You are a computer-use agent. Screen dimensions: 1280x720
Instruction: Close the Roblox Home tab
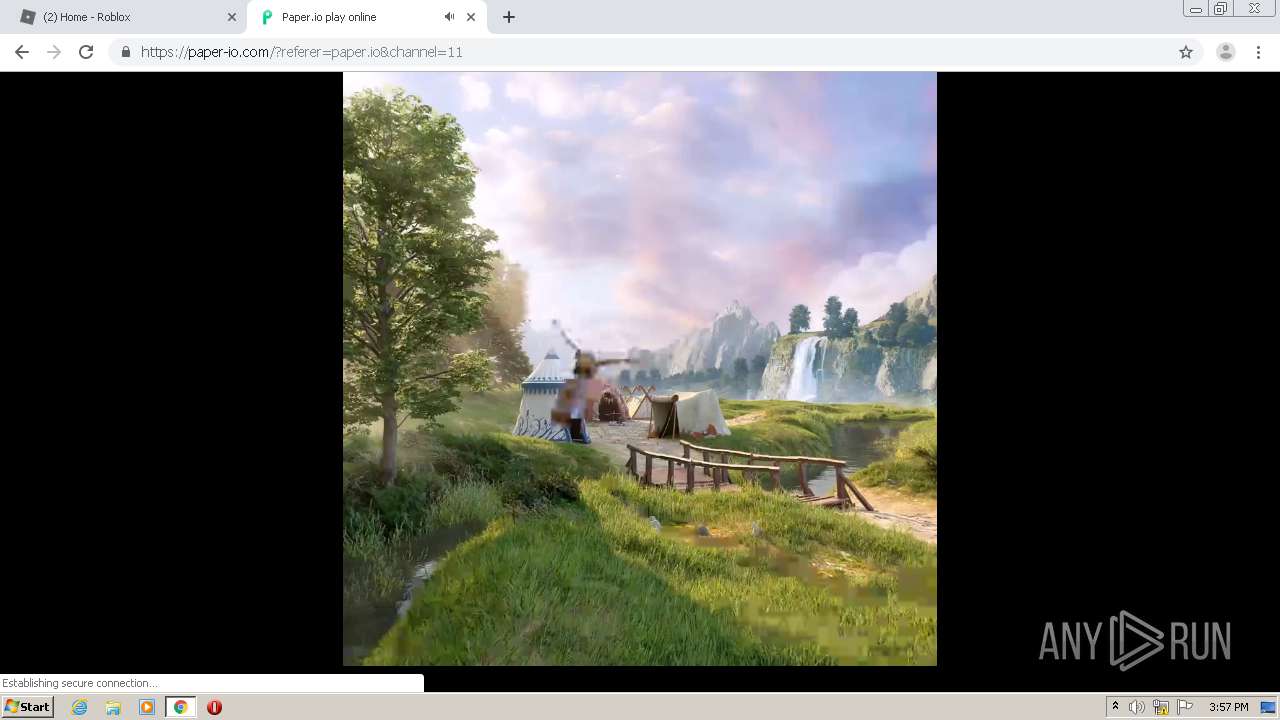coord(232,17)
